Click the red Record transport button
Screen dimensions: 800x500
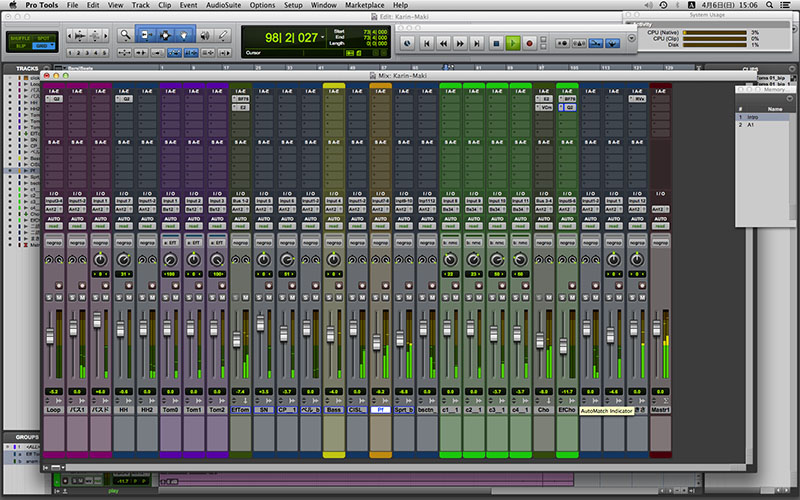(x=529, y=44)
